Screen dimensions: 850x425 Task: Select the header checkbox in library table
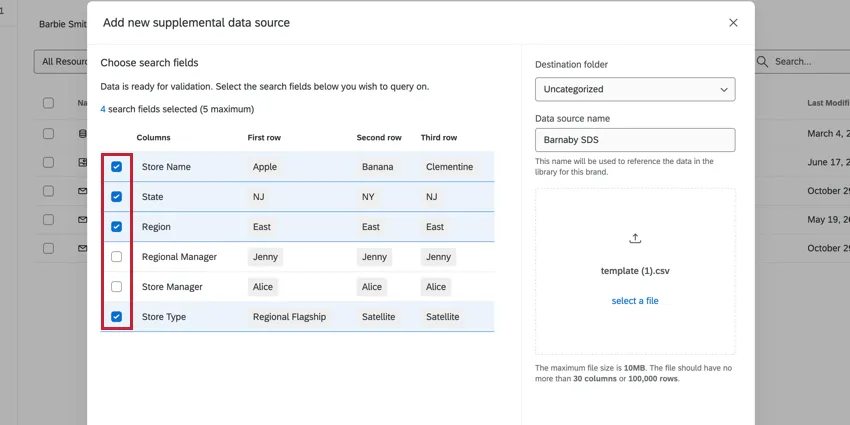tap(48, 103)
